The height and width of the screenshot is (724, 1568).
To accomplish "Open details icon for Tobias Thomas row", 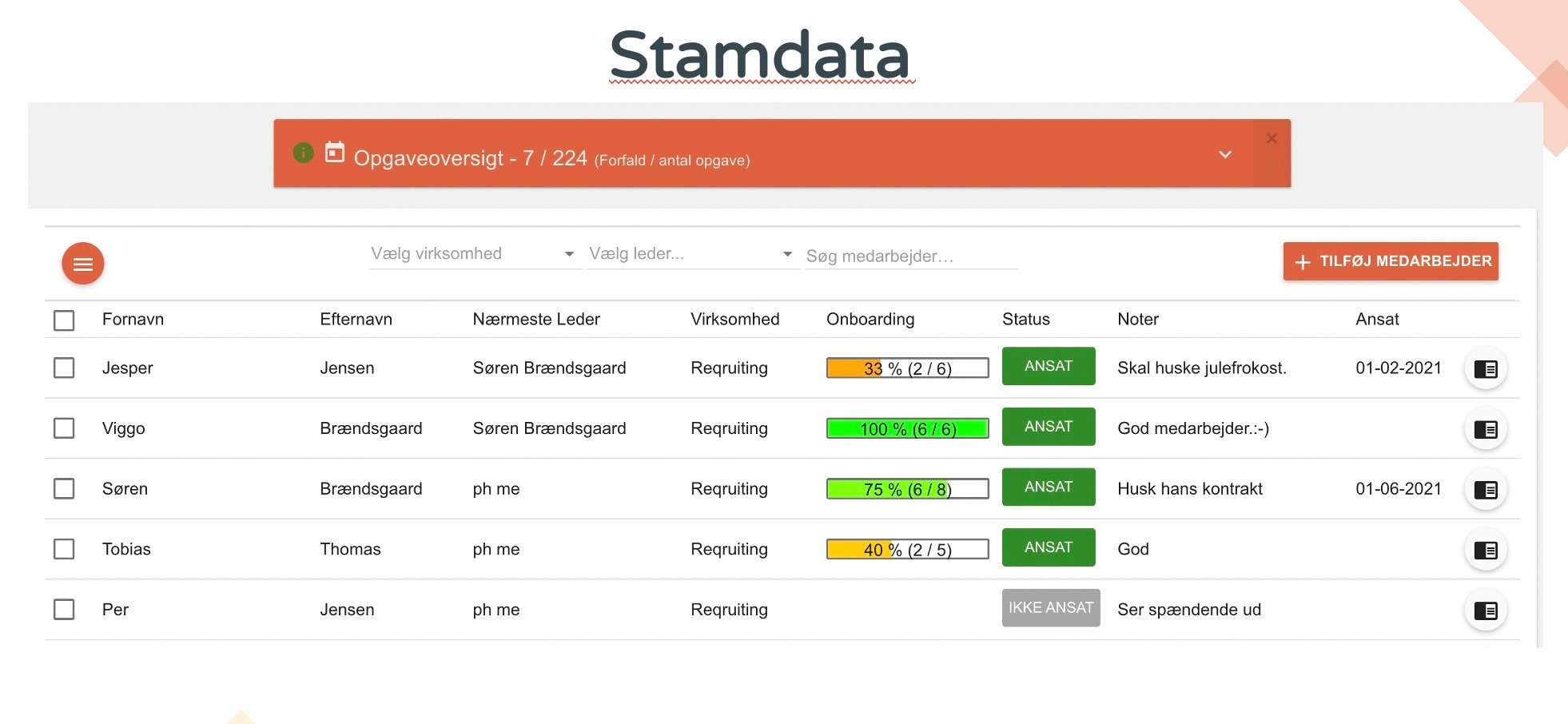I will (x=1486, y=550).
